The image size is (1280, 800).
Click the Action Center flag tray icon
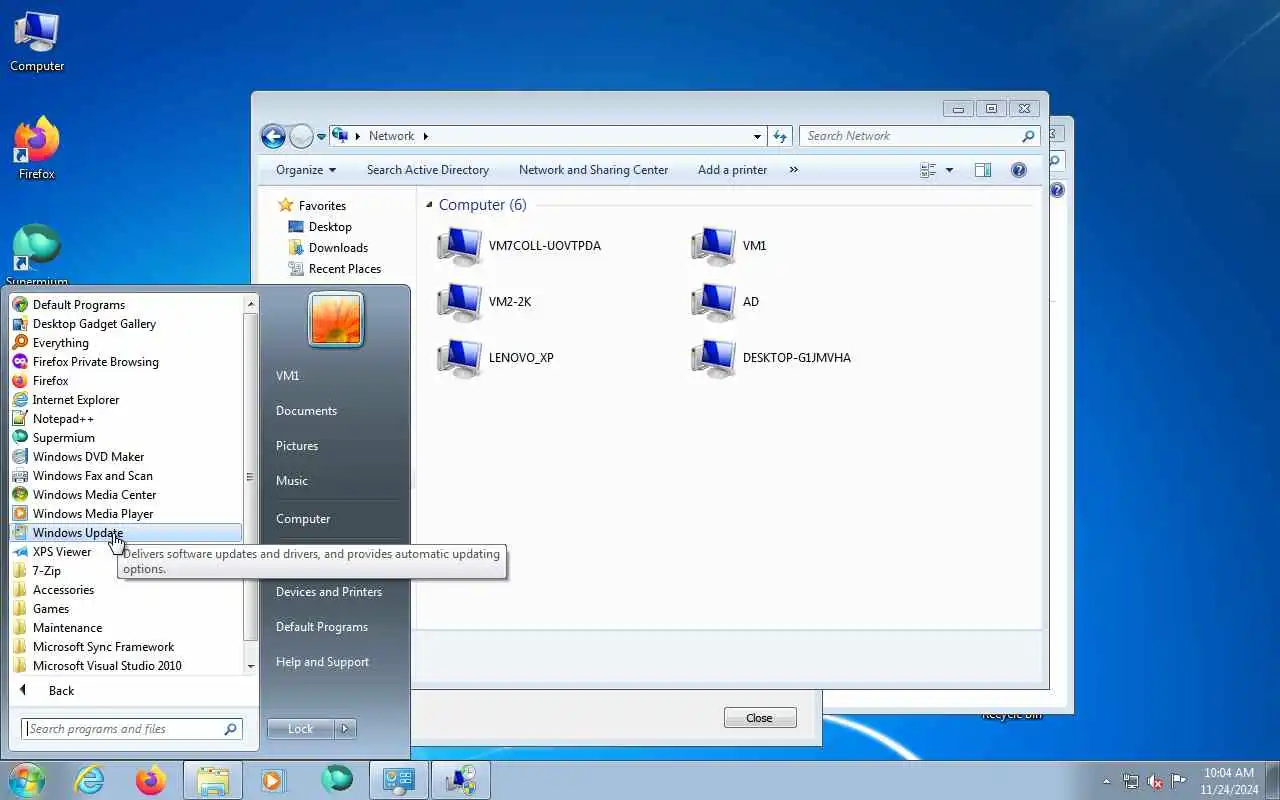(1179, 781)
